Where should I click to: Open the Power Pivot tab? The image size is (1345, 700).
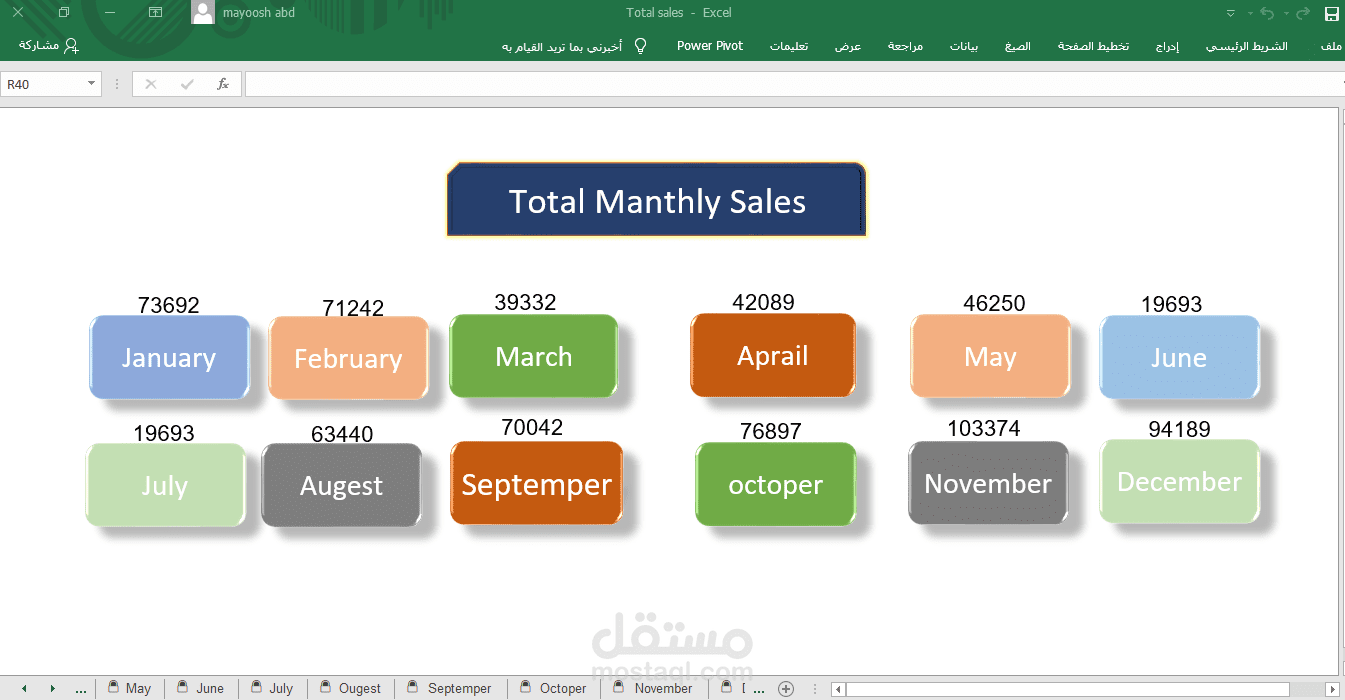[x=710, y=46]
